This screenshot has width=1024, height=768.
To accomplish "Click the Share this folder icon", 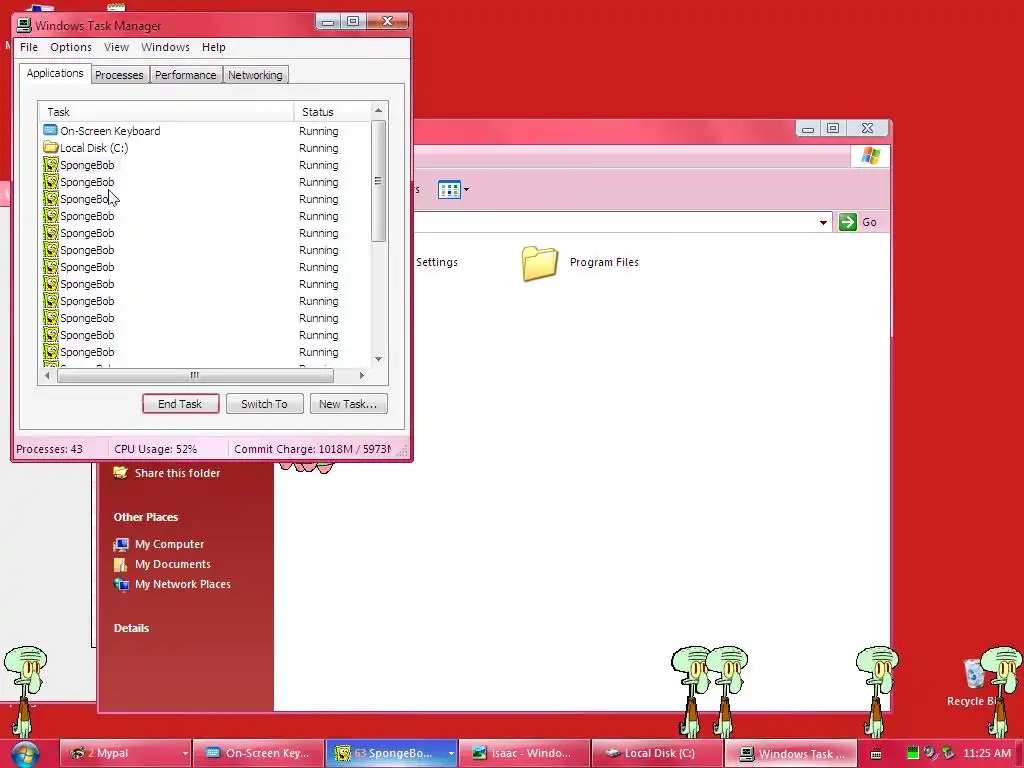I will point(120,472).
